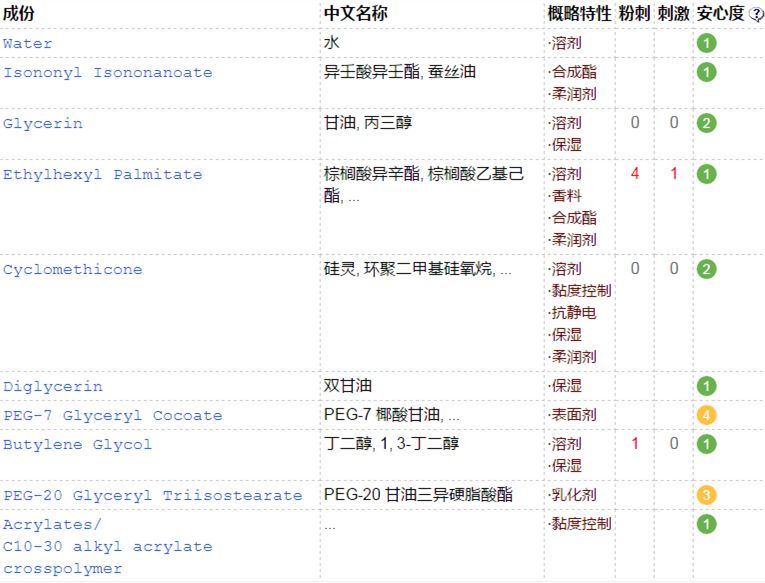Open the Butylene Glycol link
The image size is (765, 583).
78,444
